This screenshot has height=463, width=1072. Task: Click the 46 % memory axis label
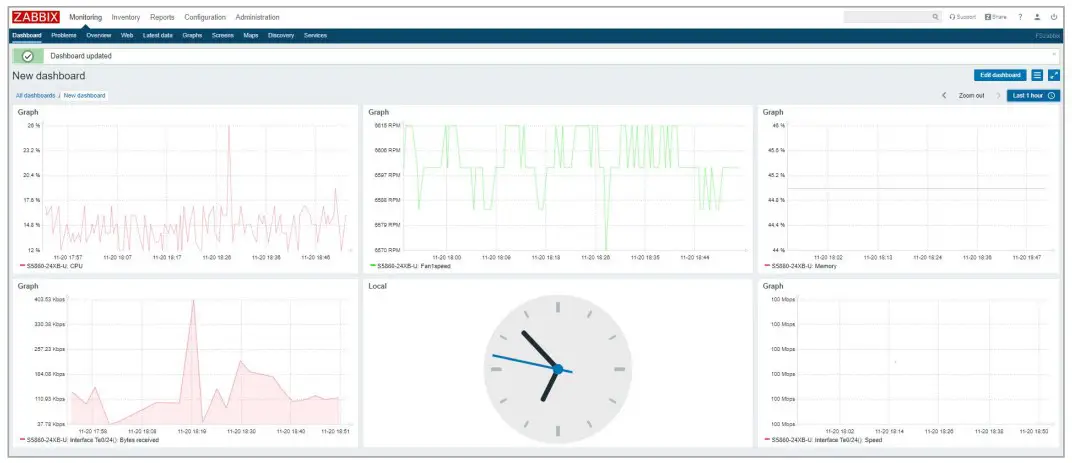(778, 126)
